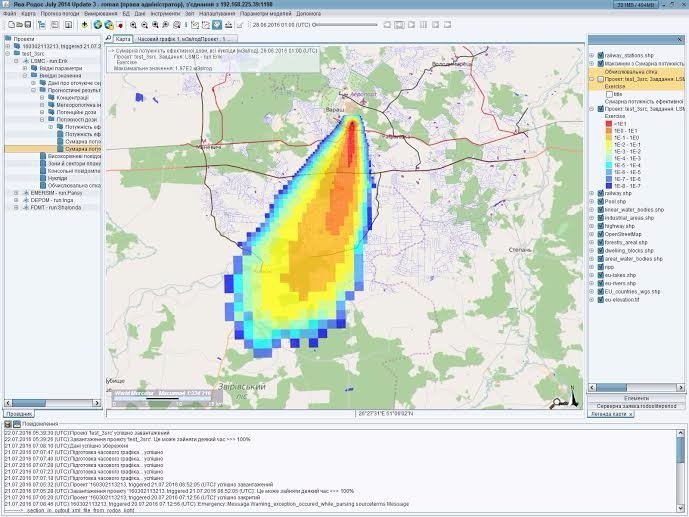689x517 pixels.
Task: Click the highlighted blue map toolbar icon
Action: (216, 24)
